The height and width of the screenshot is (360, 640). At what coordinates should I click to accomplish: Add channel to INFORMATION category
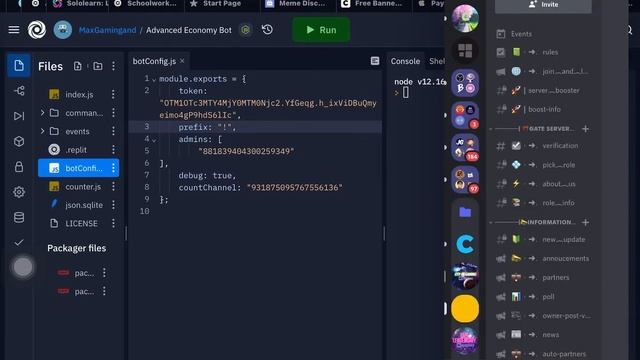586,222
